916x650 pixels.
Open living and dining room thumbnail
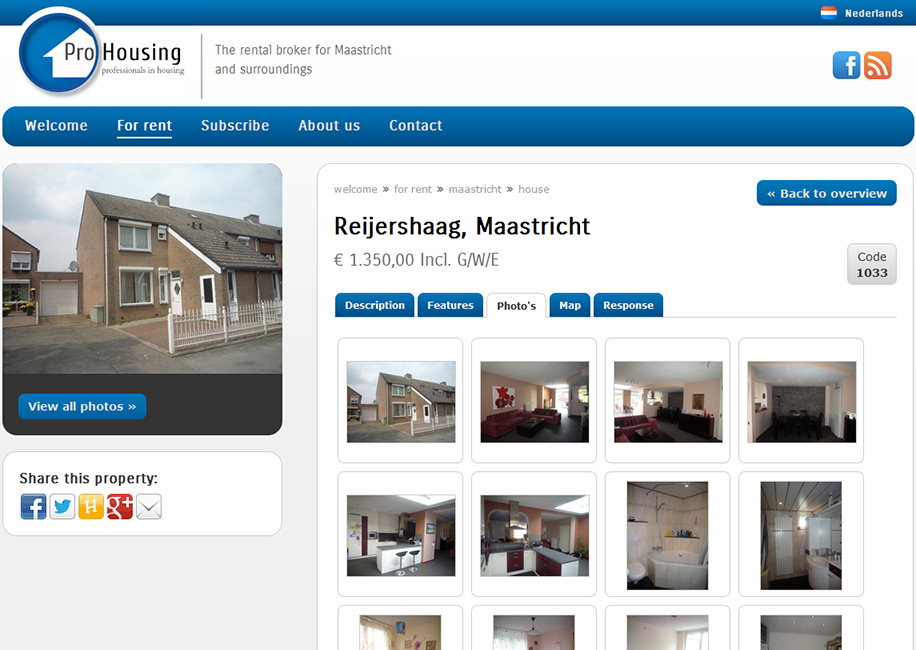pos(668,401)
